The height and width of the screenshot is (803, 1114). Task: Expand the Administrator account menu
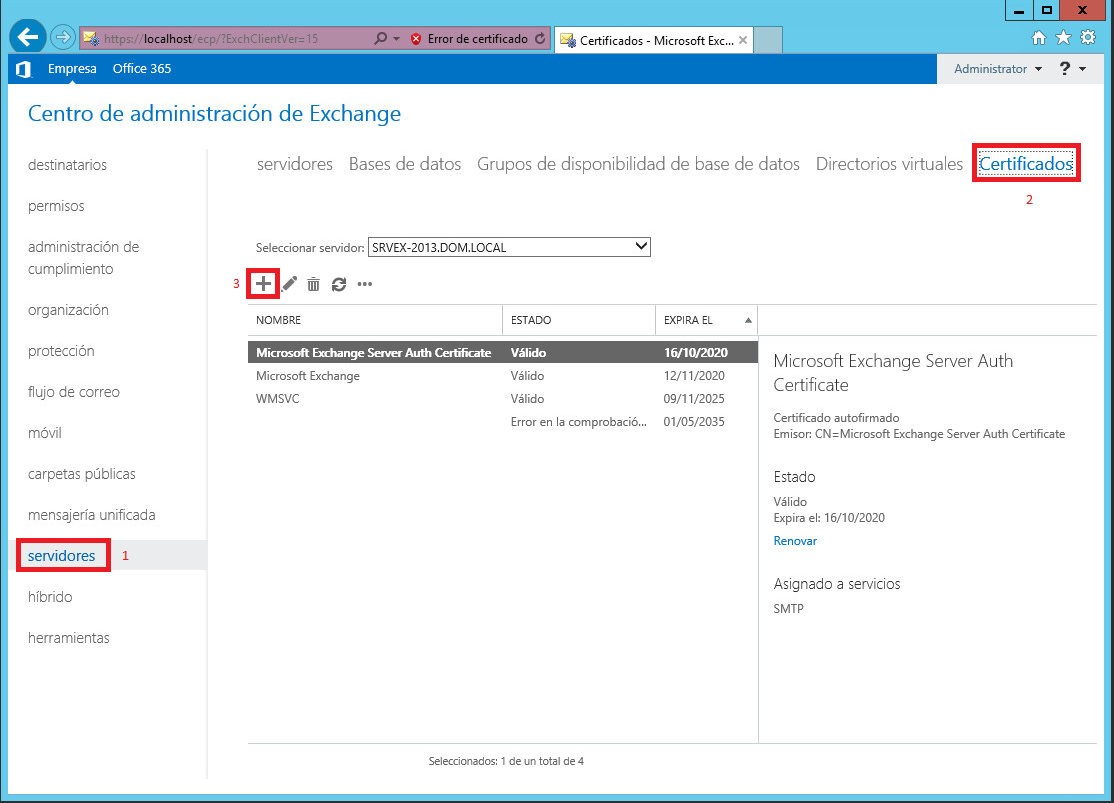[x=996, y=68]
